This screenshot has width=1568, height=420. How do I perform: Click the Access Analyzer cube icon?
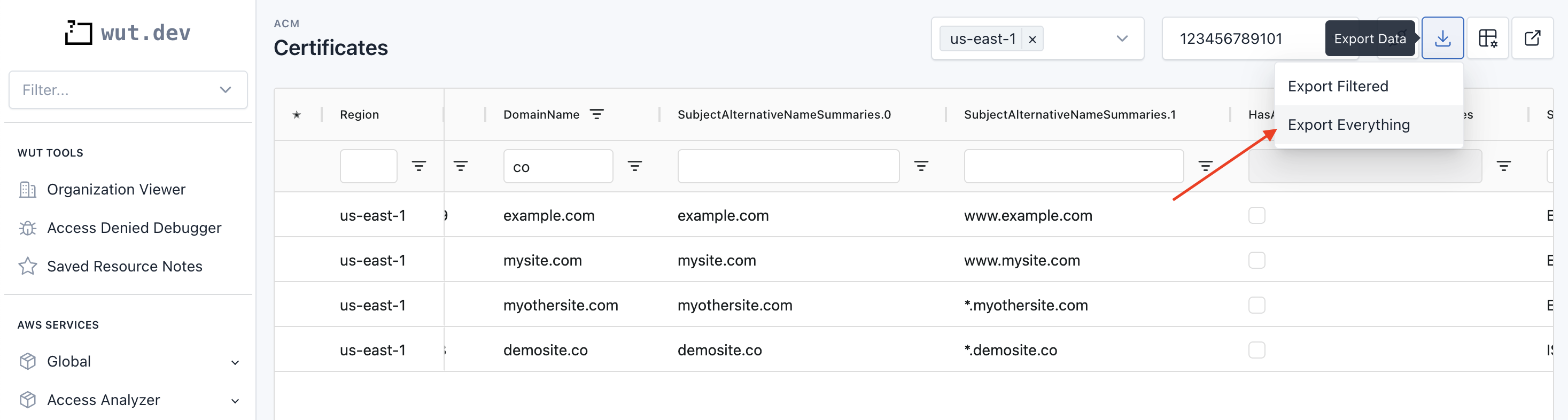tap(27, 400)
